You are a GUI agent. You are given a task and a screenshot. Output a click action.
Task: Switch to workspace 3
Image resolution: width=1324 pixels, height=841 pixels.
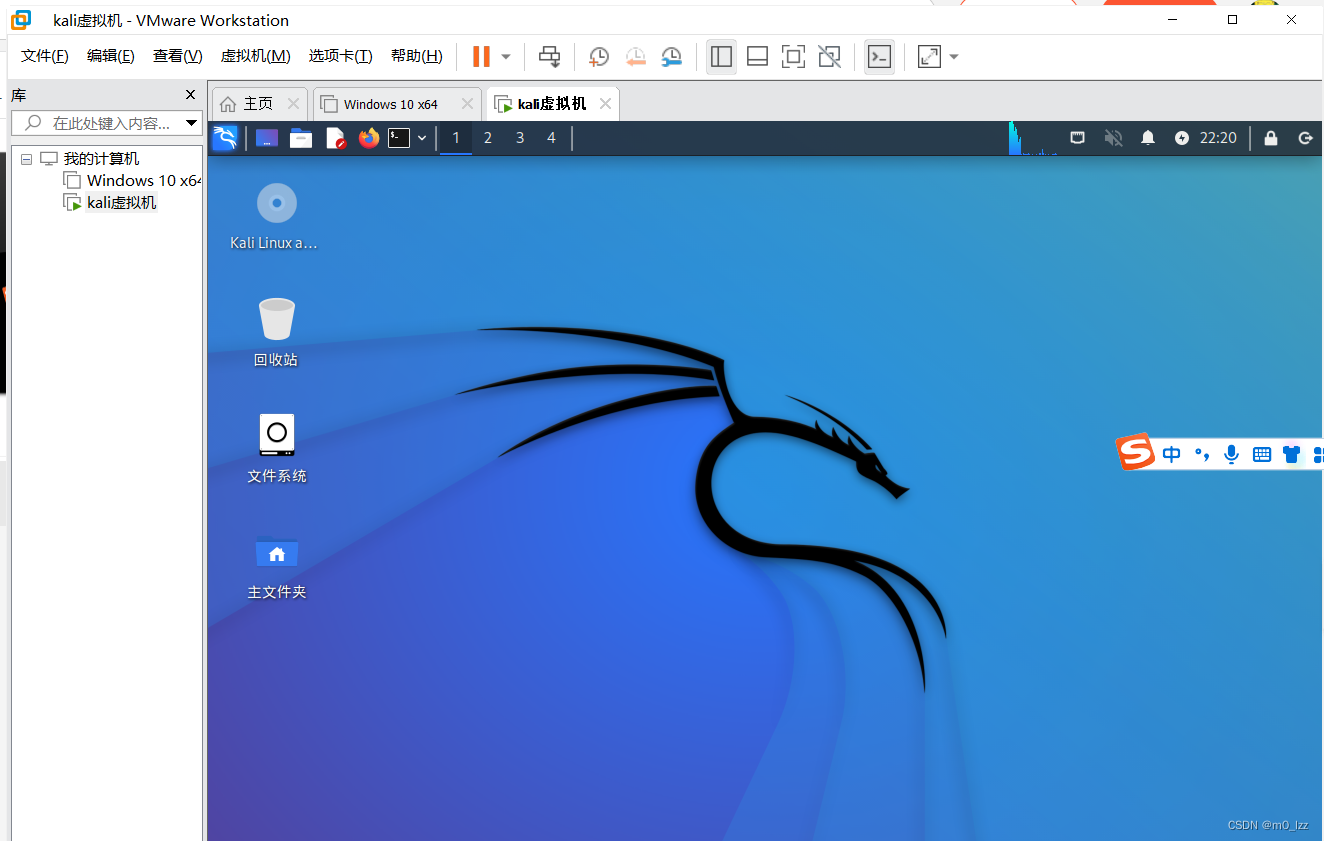click(520, 138)
